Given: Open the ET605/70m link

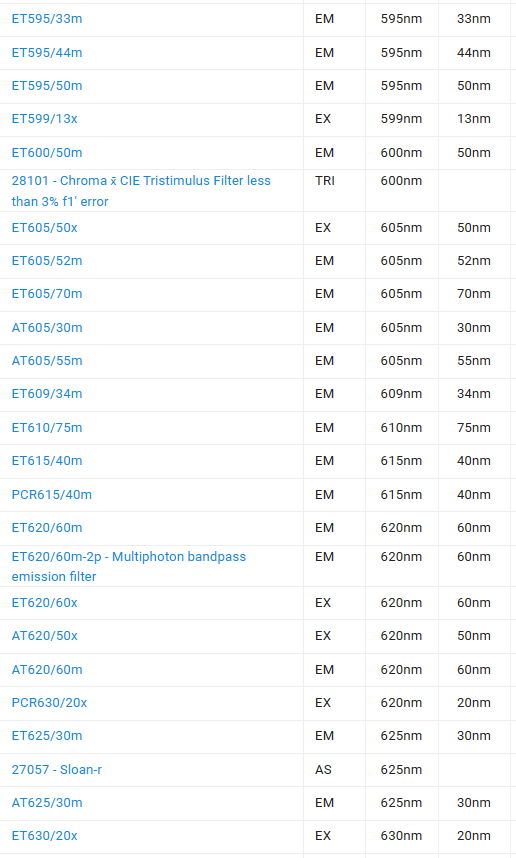Looking at the screenshot, I should point(47,294).
